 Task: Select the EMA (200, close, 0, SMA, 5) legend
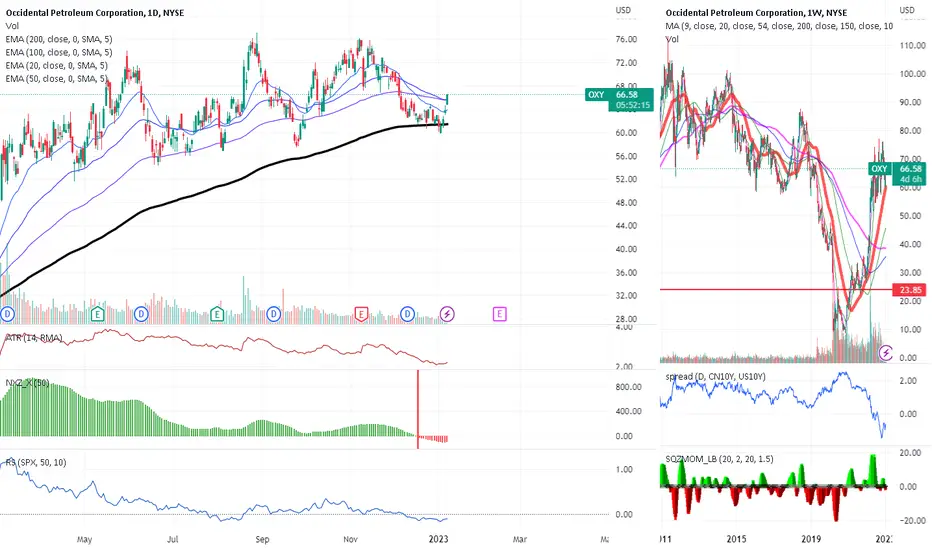click(x=59, y=39)
